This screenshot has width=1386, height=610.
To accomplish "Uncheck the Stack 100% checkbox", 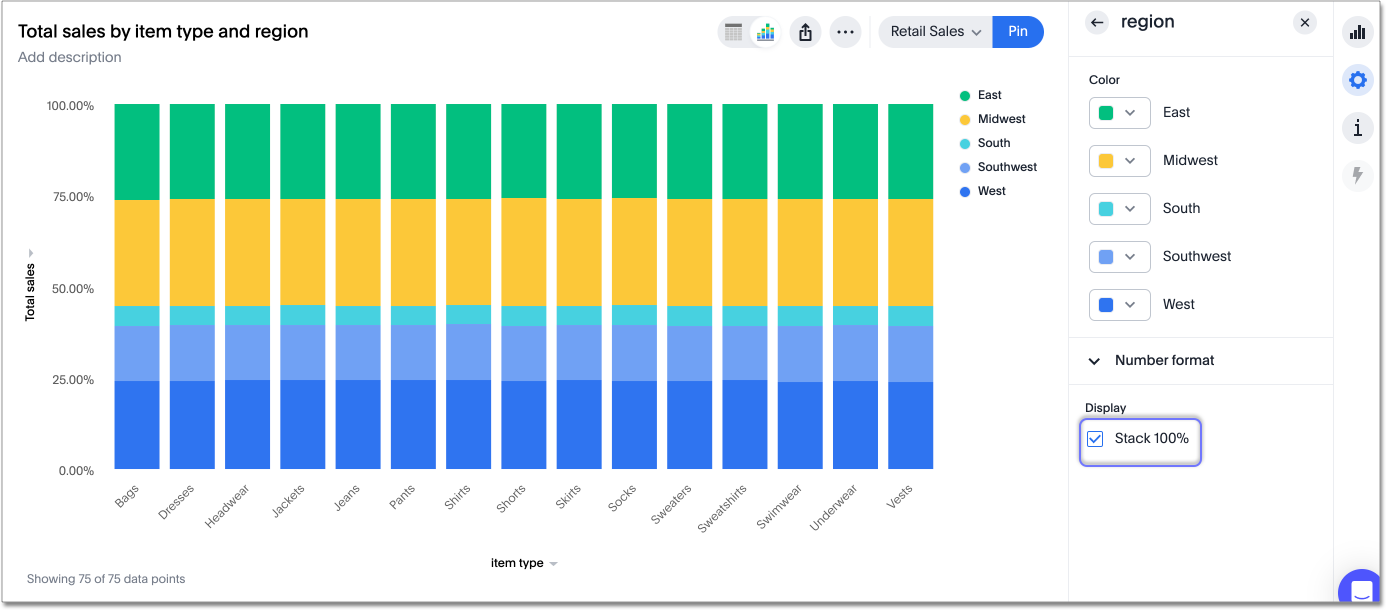I will (1095, 438).
